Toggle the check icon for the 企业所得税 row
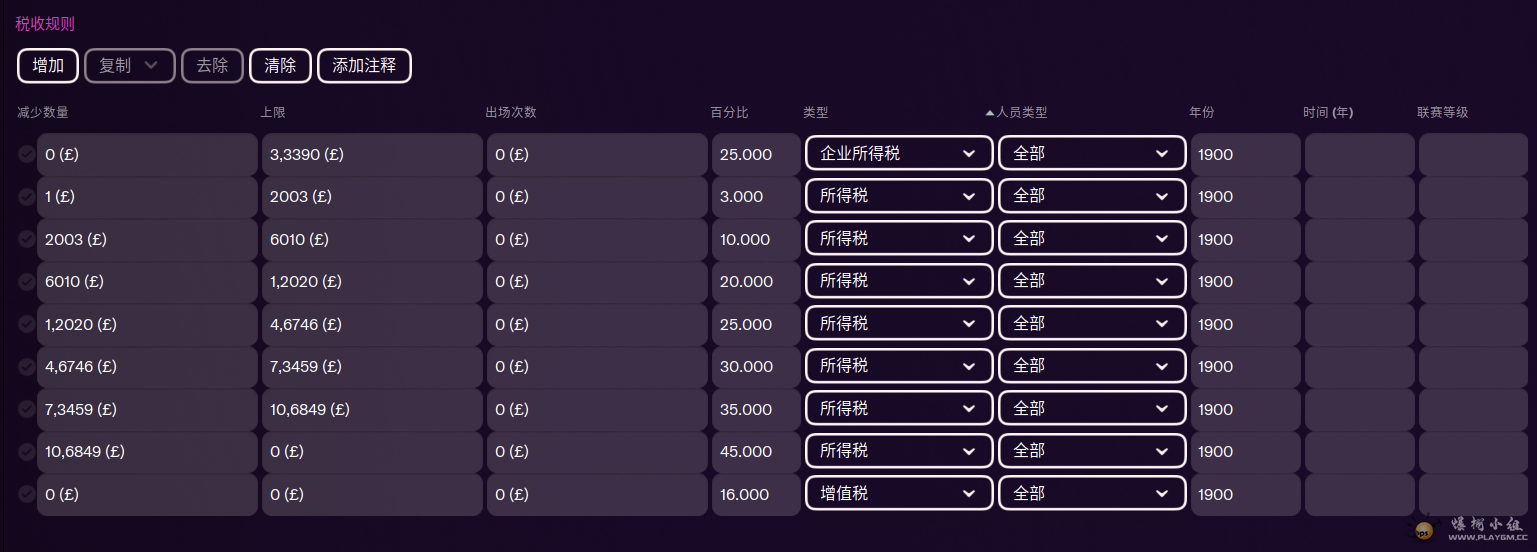Screen dimensions: 1537x552 point(26,154)
